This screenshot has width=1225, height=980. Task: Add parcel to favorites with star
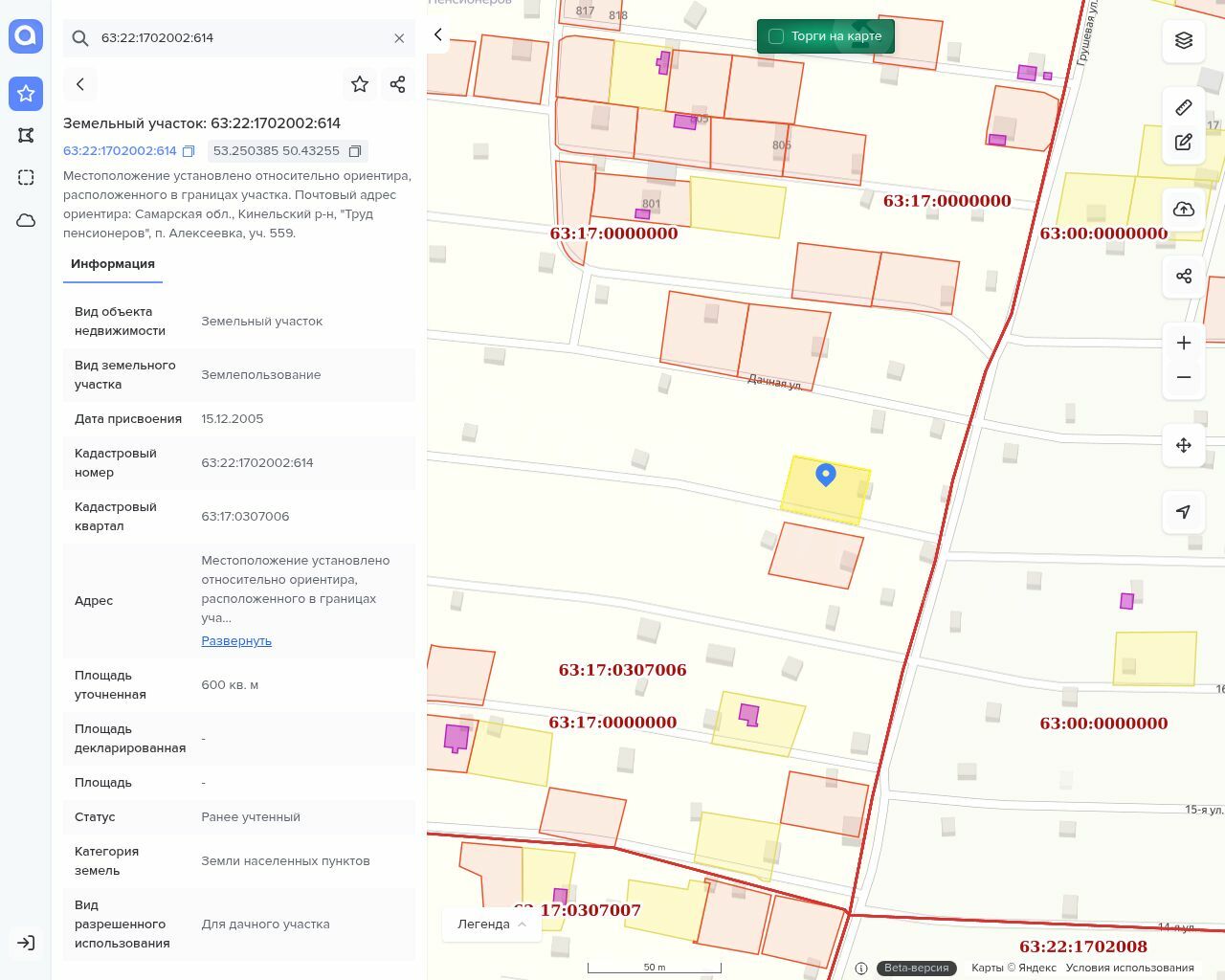click(360, 84)
